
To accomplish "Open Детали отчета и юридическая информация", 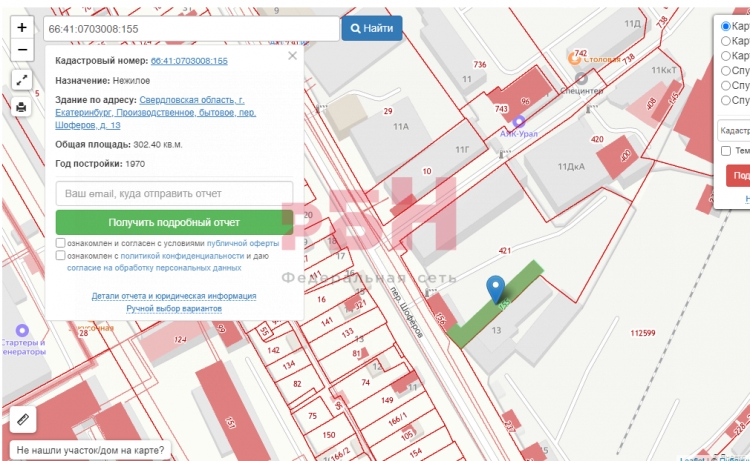I will pyautogui.click(x=174, y=296).
